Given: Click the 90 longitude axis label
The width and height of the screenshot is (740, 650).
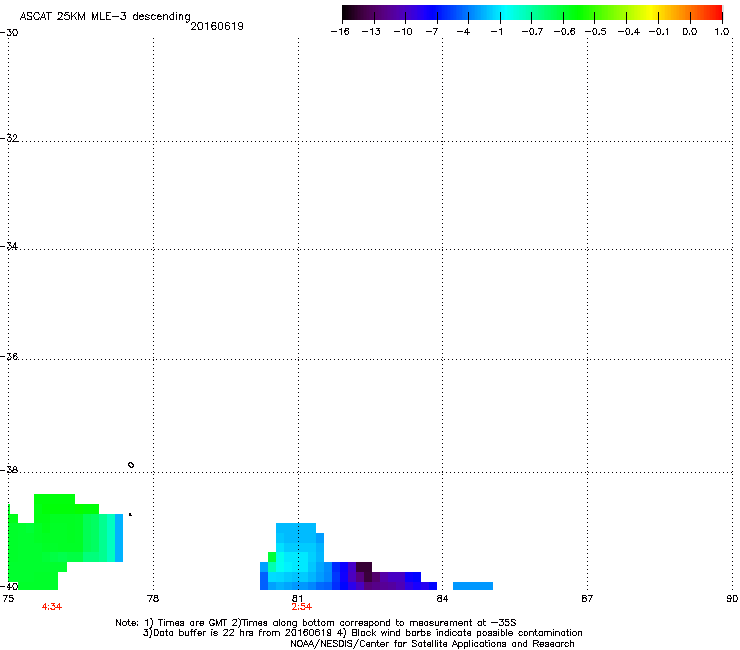Looking at the screenshot, I should 732,599.
